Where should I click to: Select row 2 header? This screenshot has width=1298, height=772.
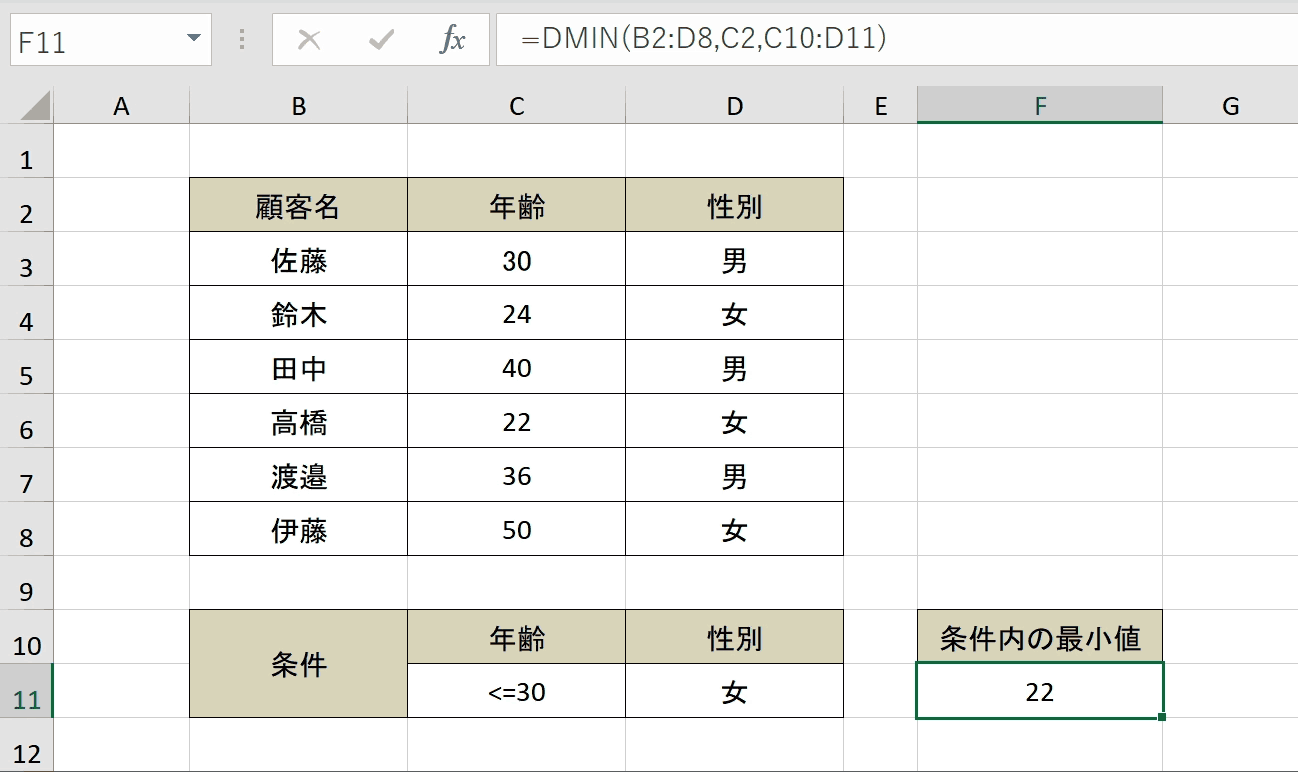click(x=27, y=205)
